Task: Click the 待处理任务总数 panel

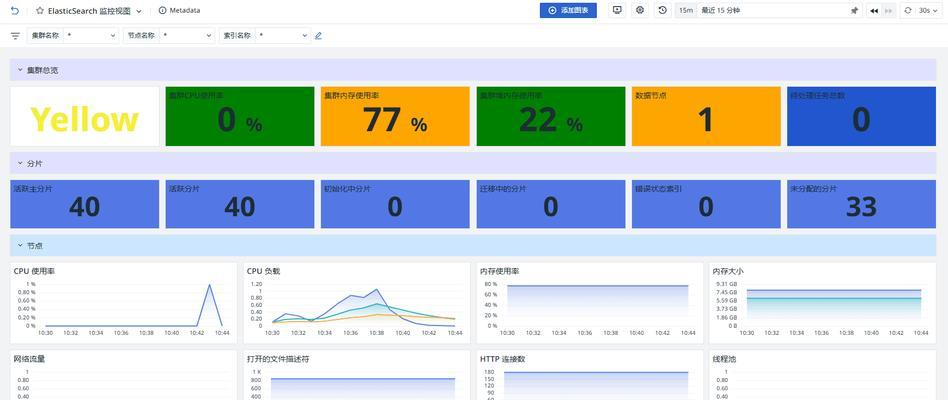Action: 862,117
